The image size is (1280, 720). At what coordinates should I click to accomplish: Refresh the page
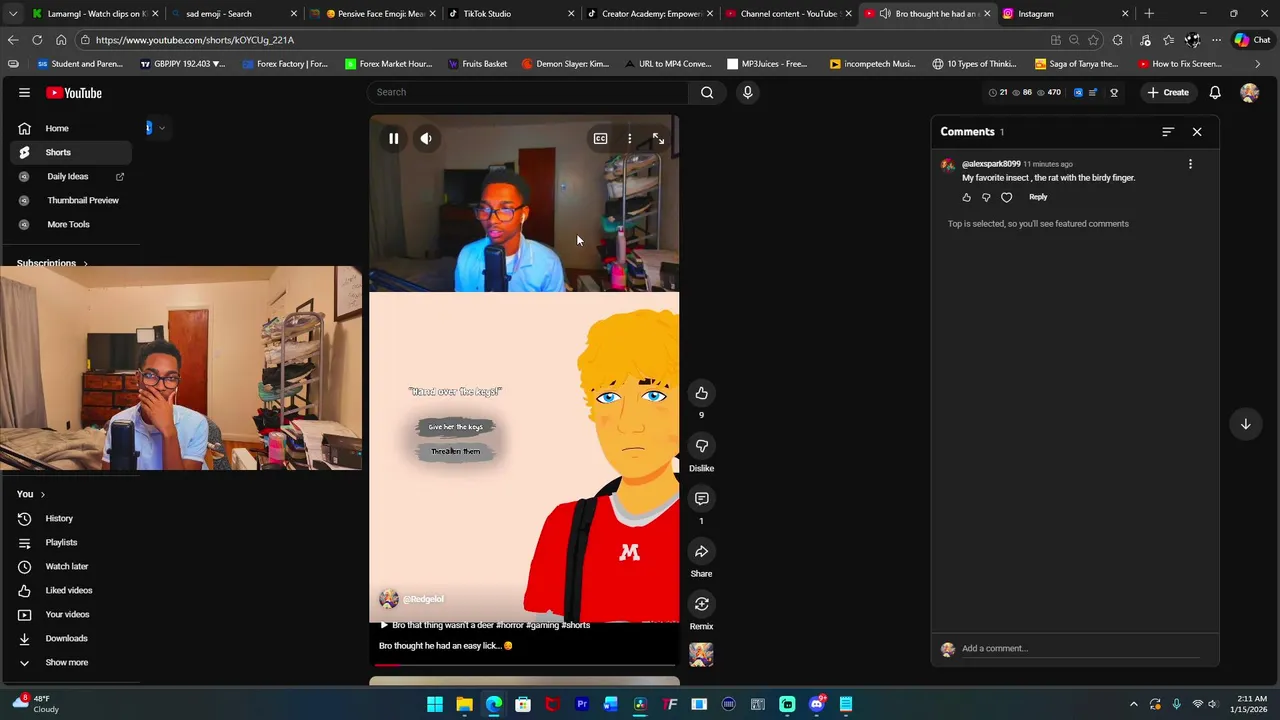pyautogui.click(x=37, y=40)
